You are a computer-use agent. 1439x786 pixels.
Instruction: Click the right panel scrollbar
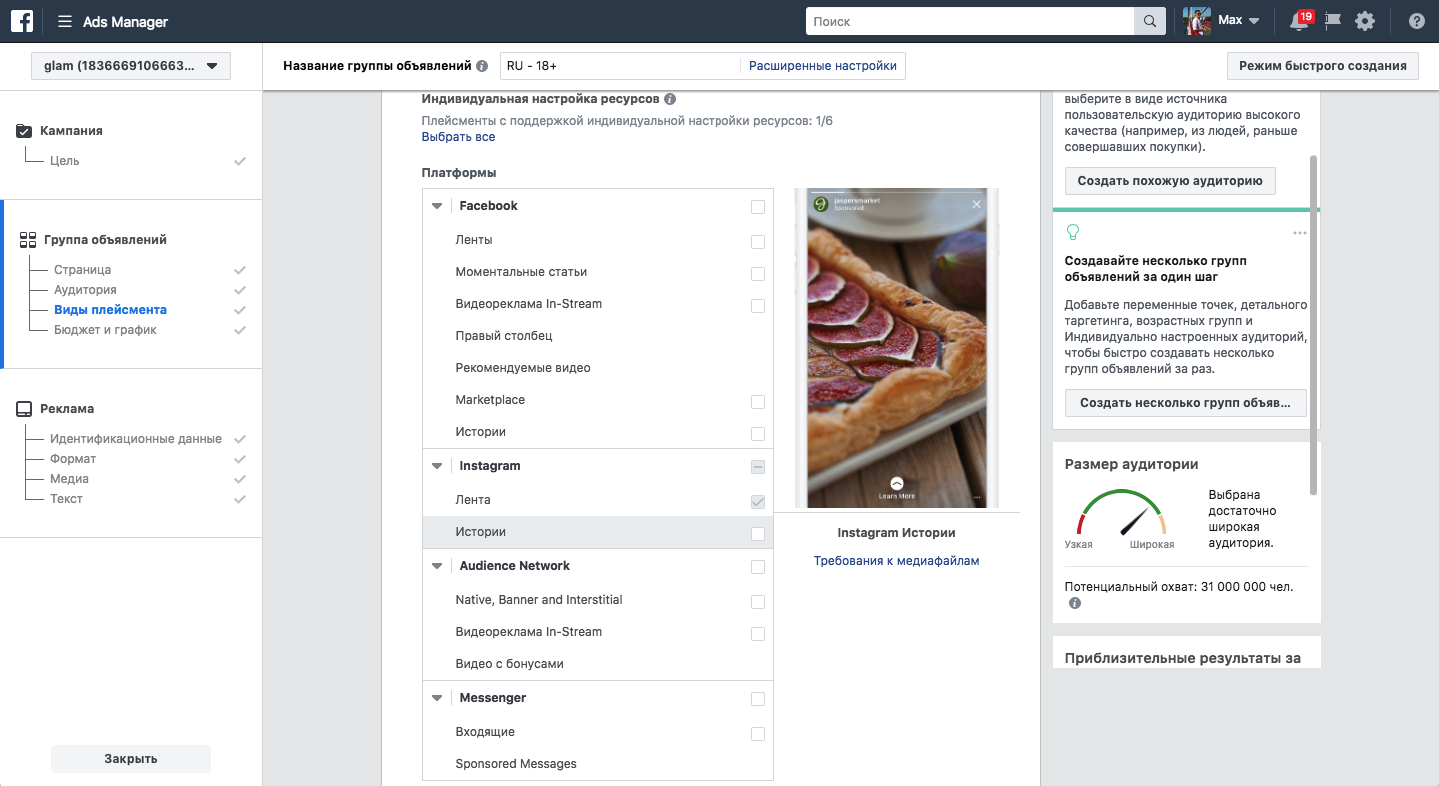coord(1314,325)
